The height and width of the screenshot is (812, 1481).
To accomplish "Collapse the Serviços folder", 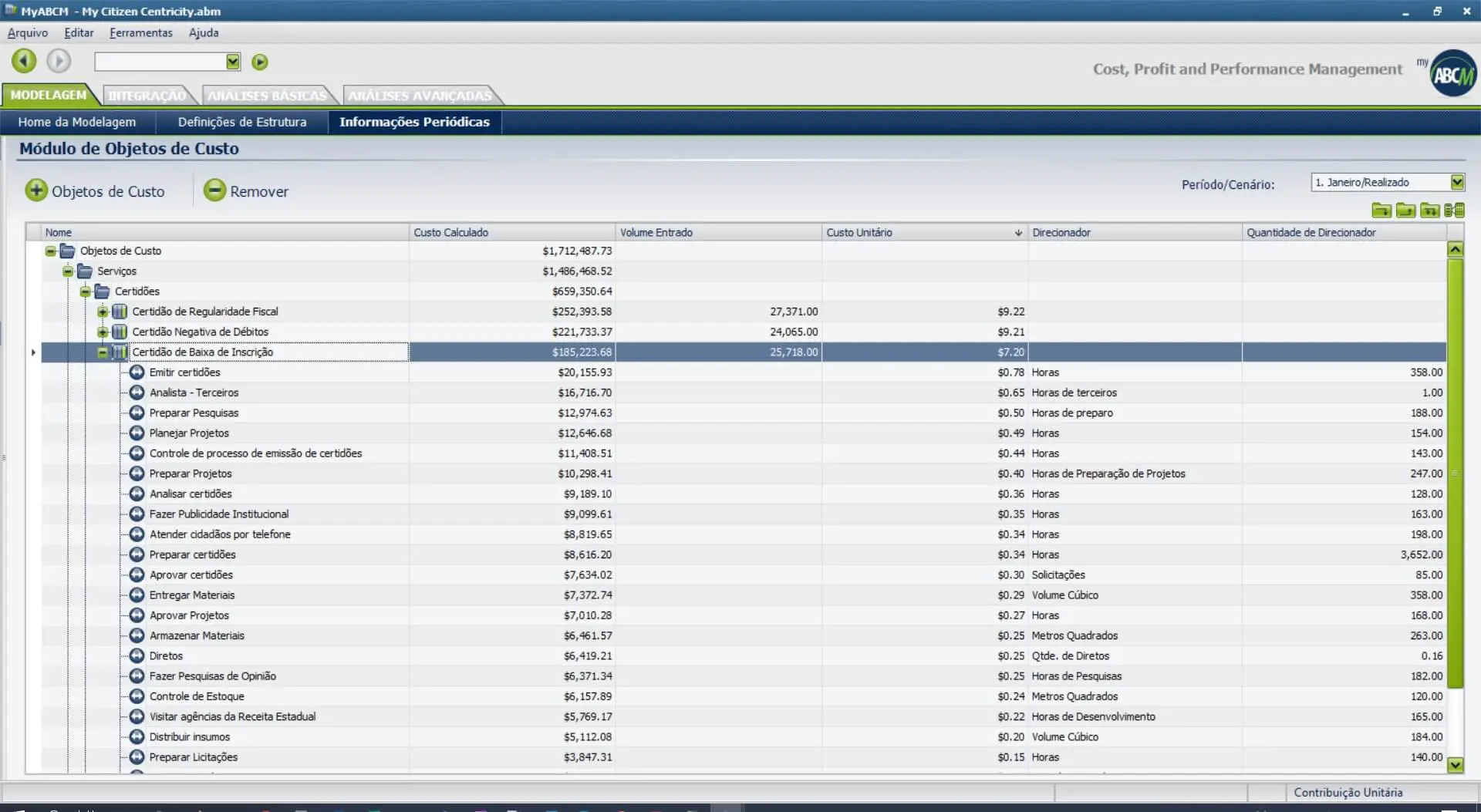I will (x=68, y=271).
